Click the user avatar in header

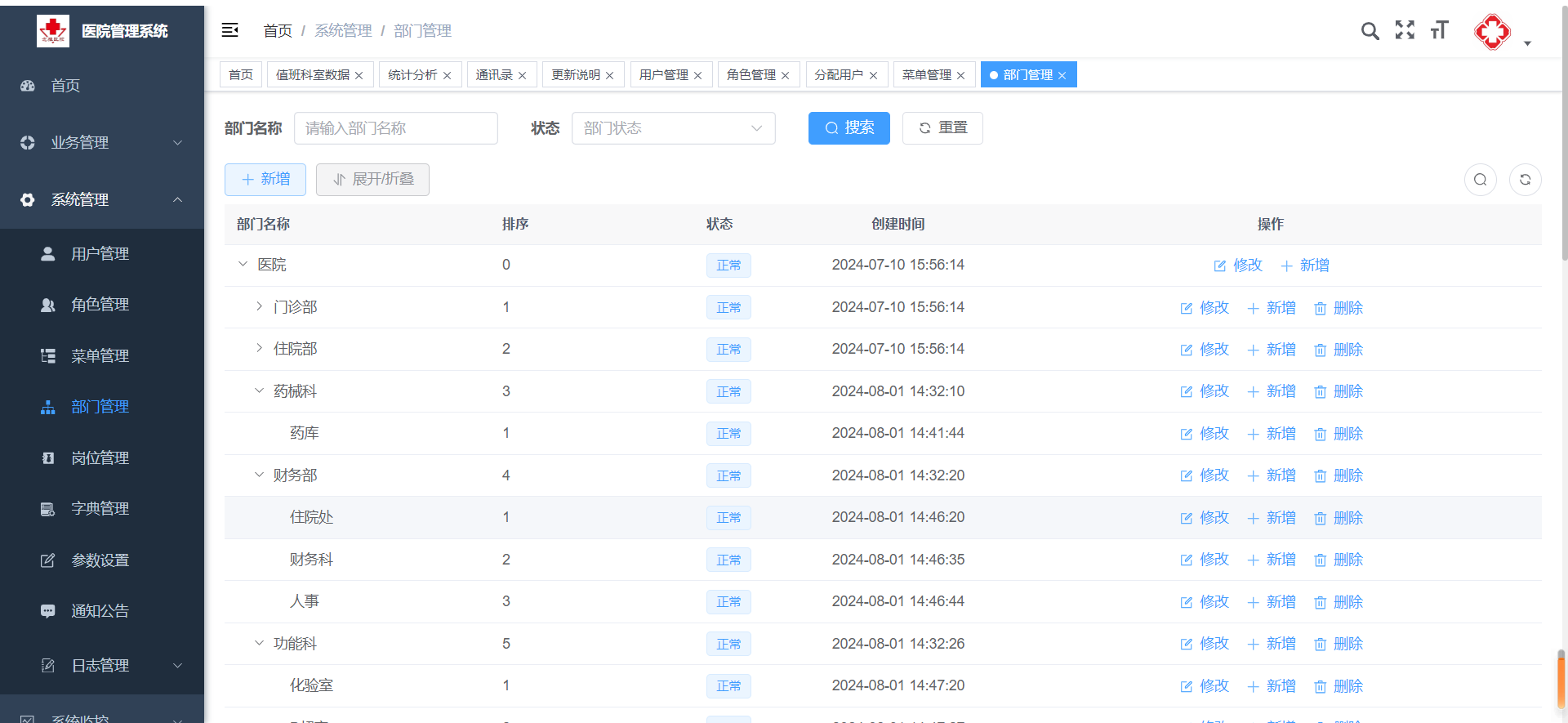coord(1492,32)
